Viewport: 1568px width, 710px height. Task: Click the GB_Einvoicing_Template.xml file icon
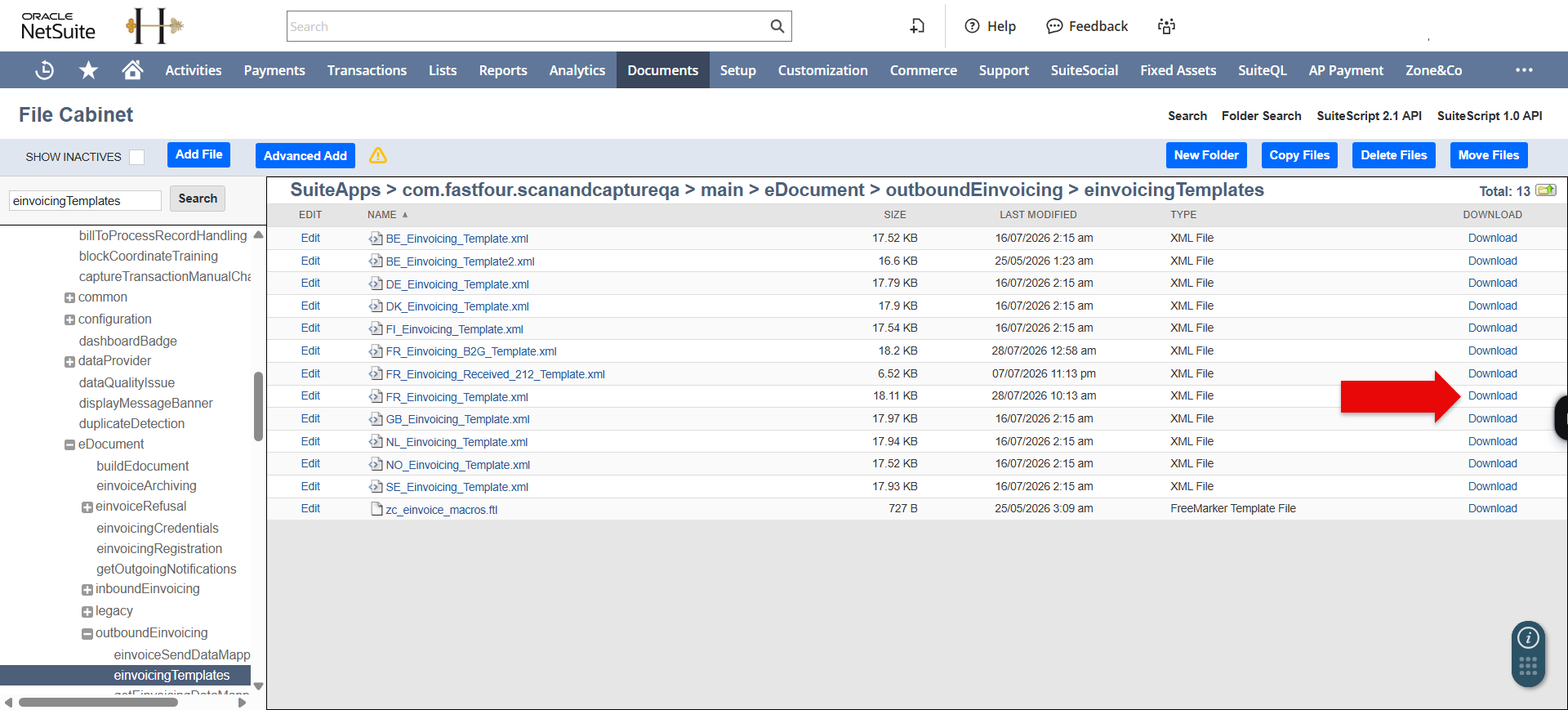coord(376,419)
